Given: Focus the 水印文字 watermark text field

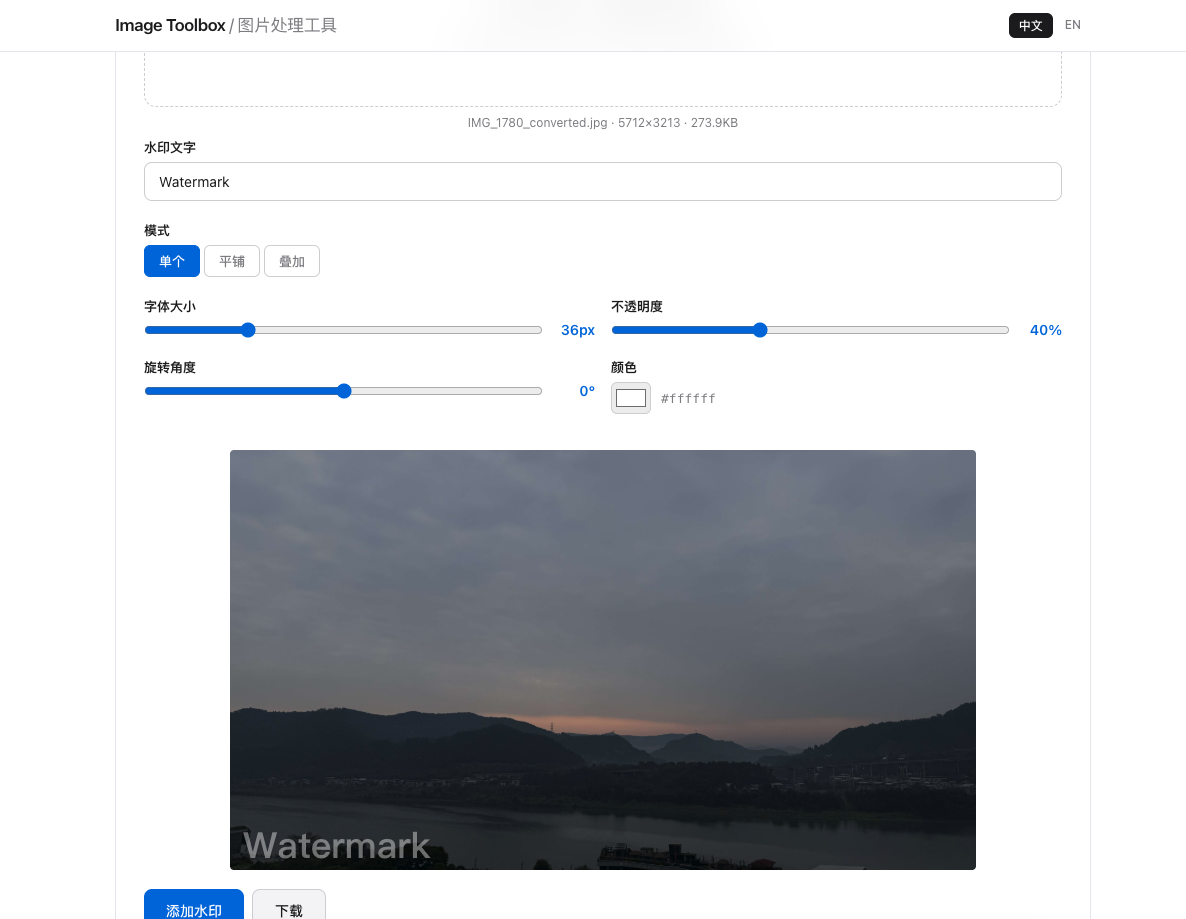Looking at the screenshot, I should tap(603, 182).
